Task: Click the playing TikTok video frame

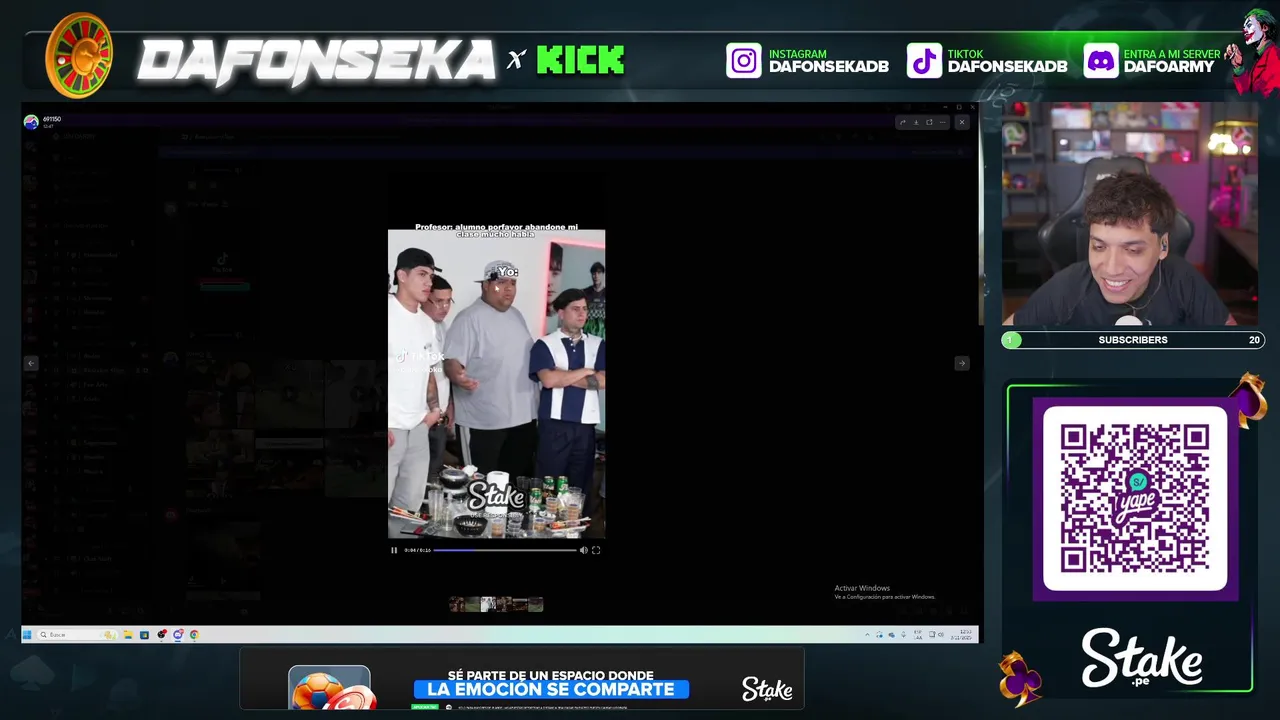Action: click(496, 384)
